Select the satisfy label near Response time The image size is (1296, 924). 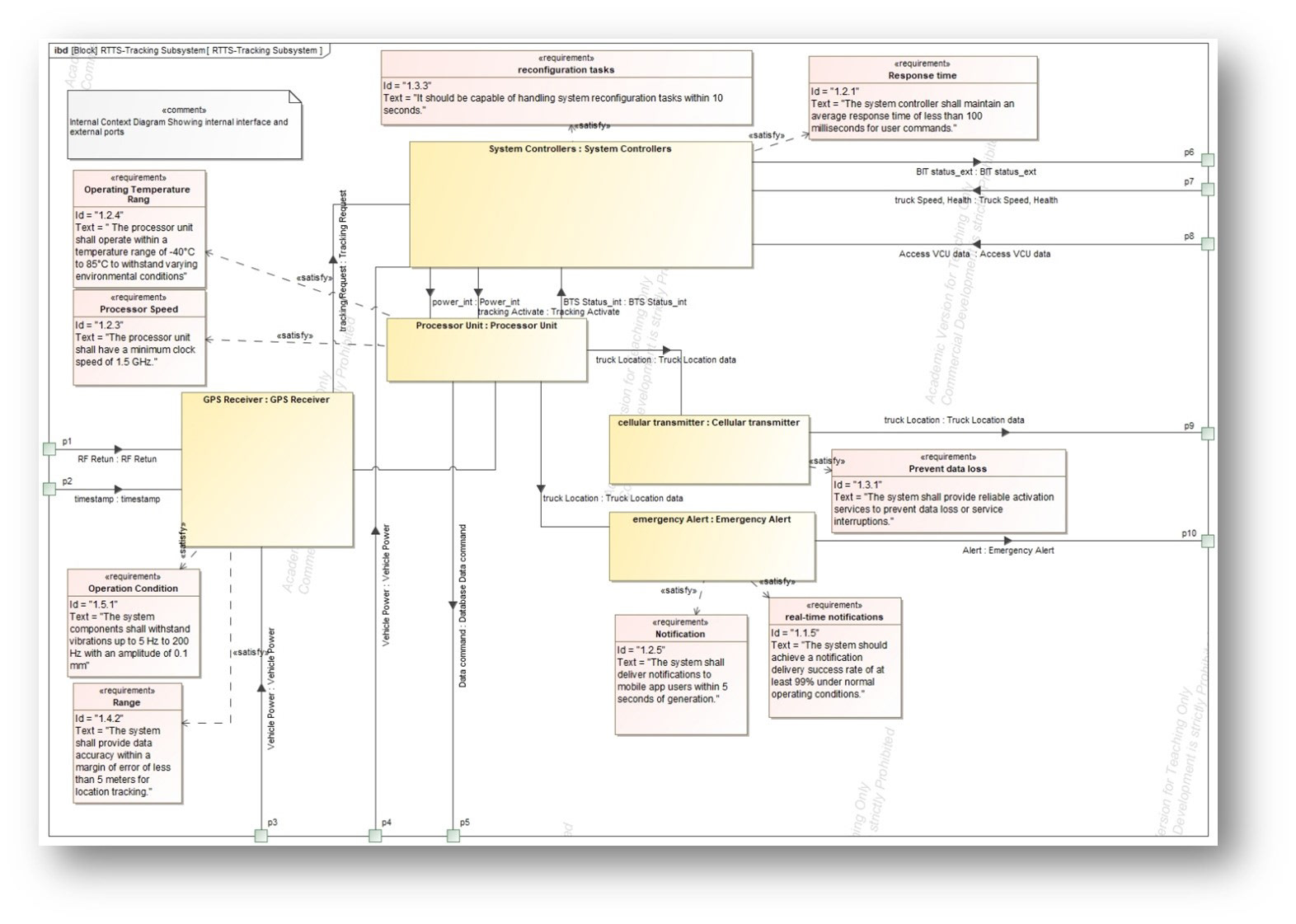766,135
